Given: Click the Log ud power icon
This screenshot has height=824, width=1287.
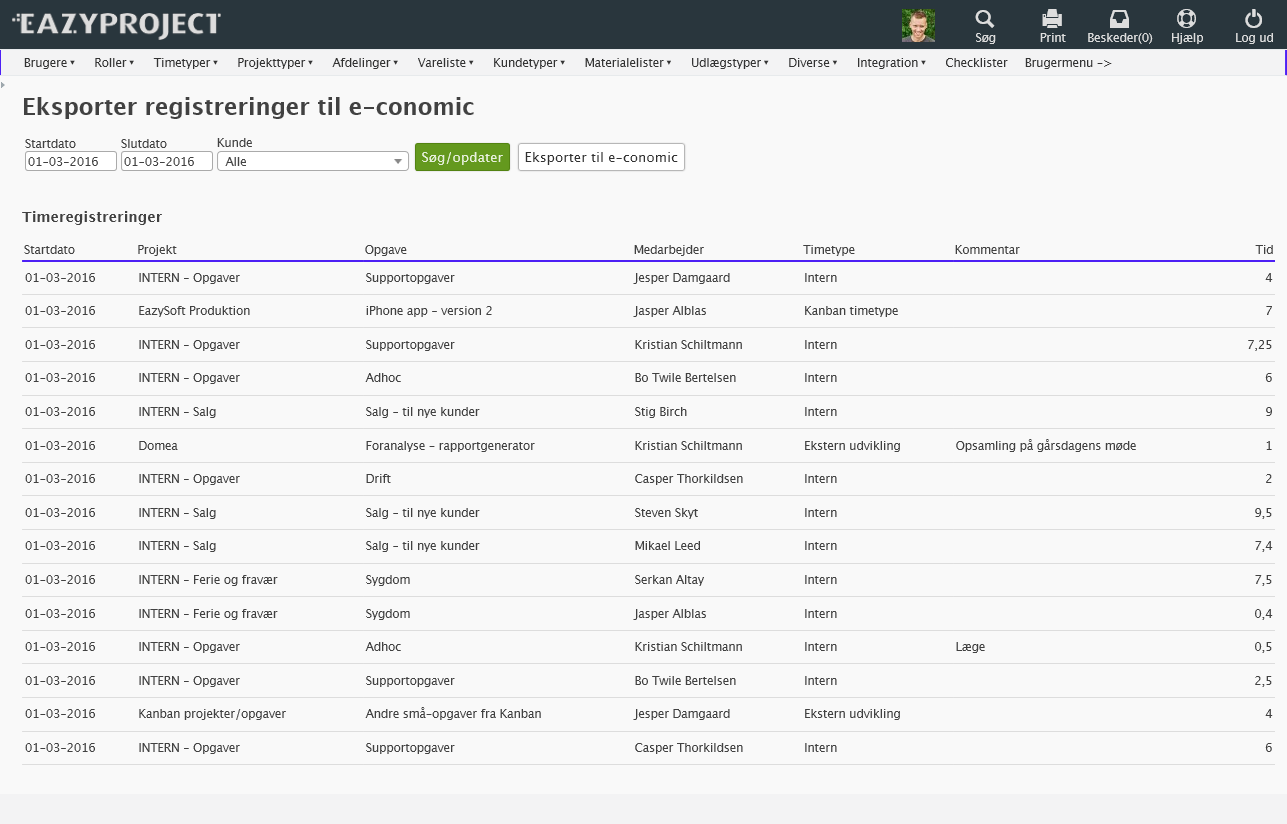Looking at the screenshot, I should pos(1253,19).
